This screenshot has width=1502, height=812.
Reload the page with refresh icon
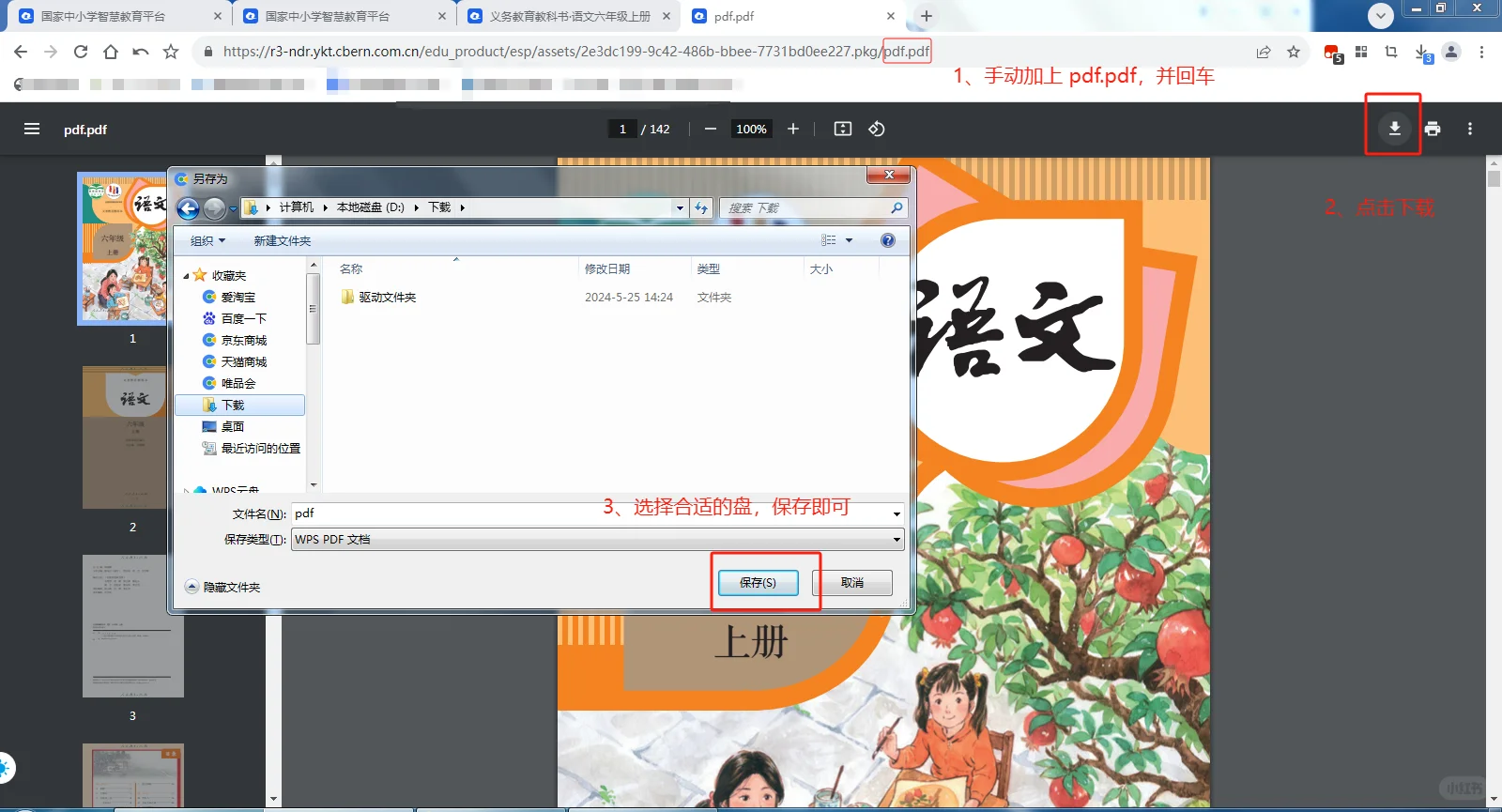(x=81, y=52)
